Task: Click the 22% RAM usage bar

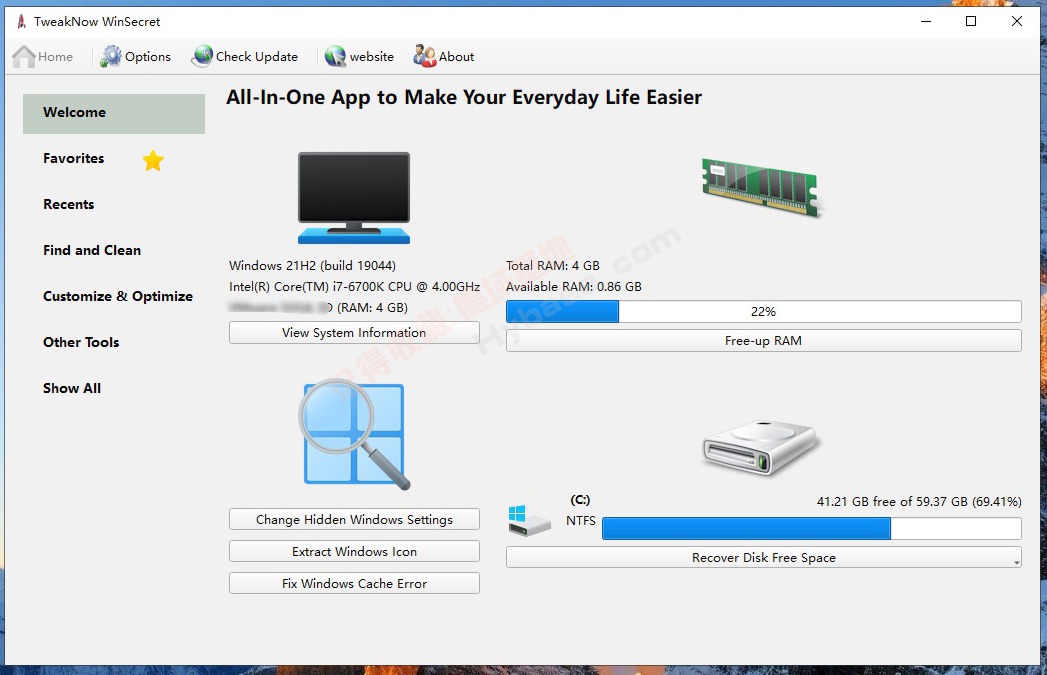Action: tap(763, 312)
